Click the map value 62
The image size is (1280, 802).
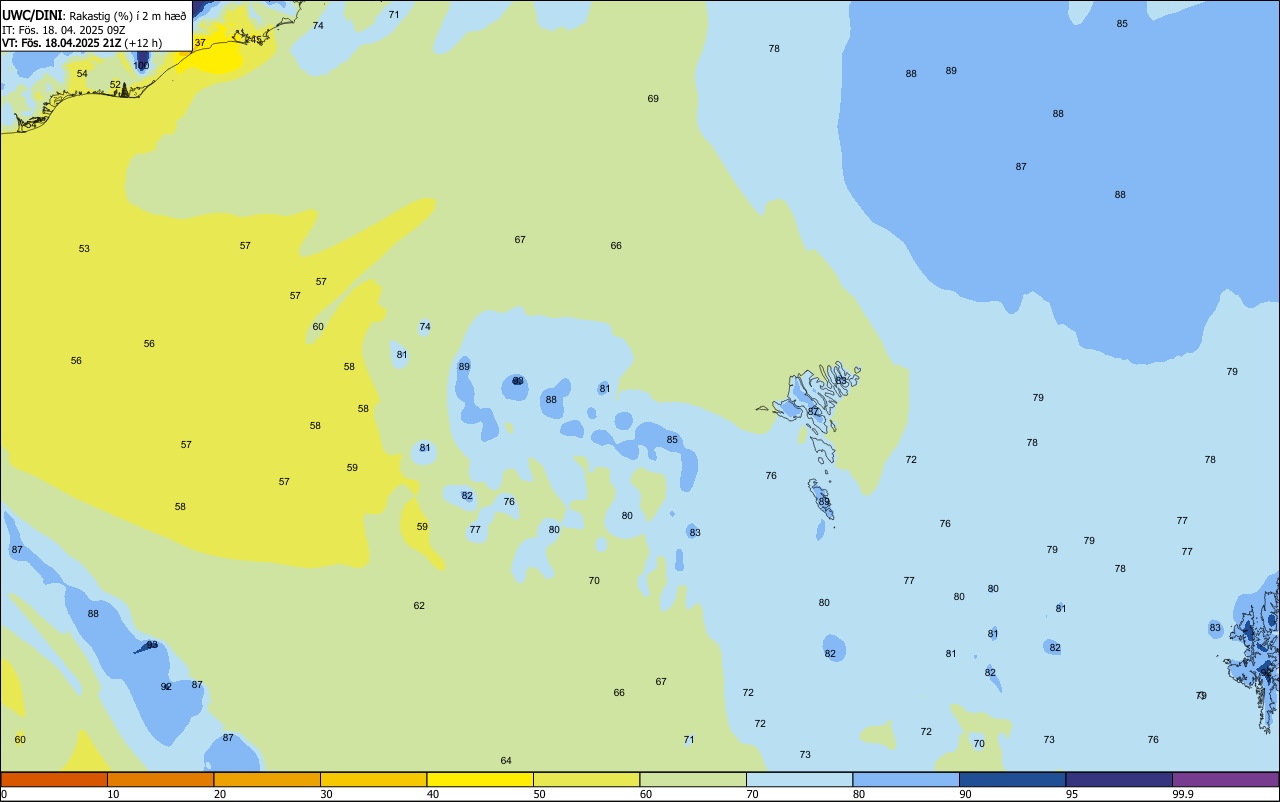tap(419, 606)
